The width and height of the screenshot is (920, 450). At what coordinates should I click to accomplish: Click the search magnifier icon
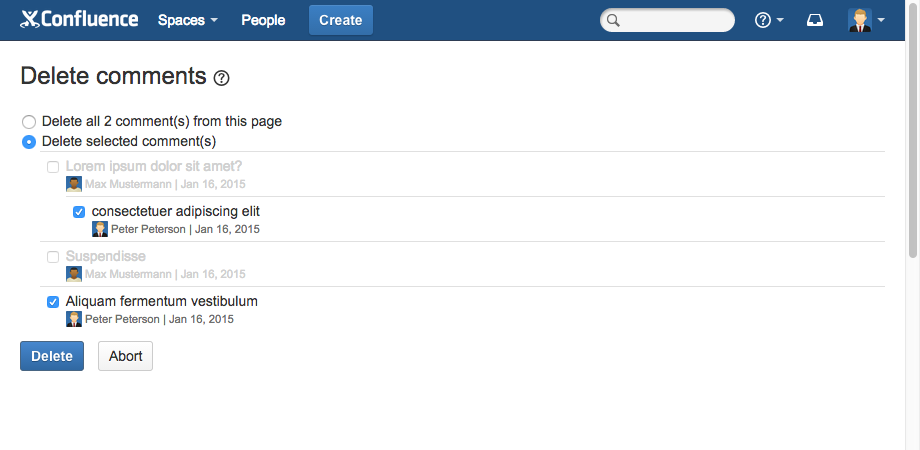click(614, 20)
